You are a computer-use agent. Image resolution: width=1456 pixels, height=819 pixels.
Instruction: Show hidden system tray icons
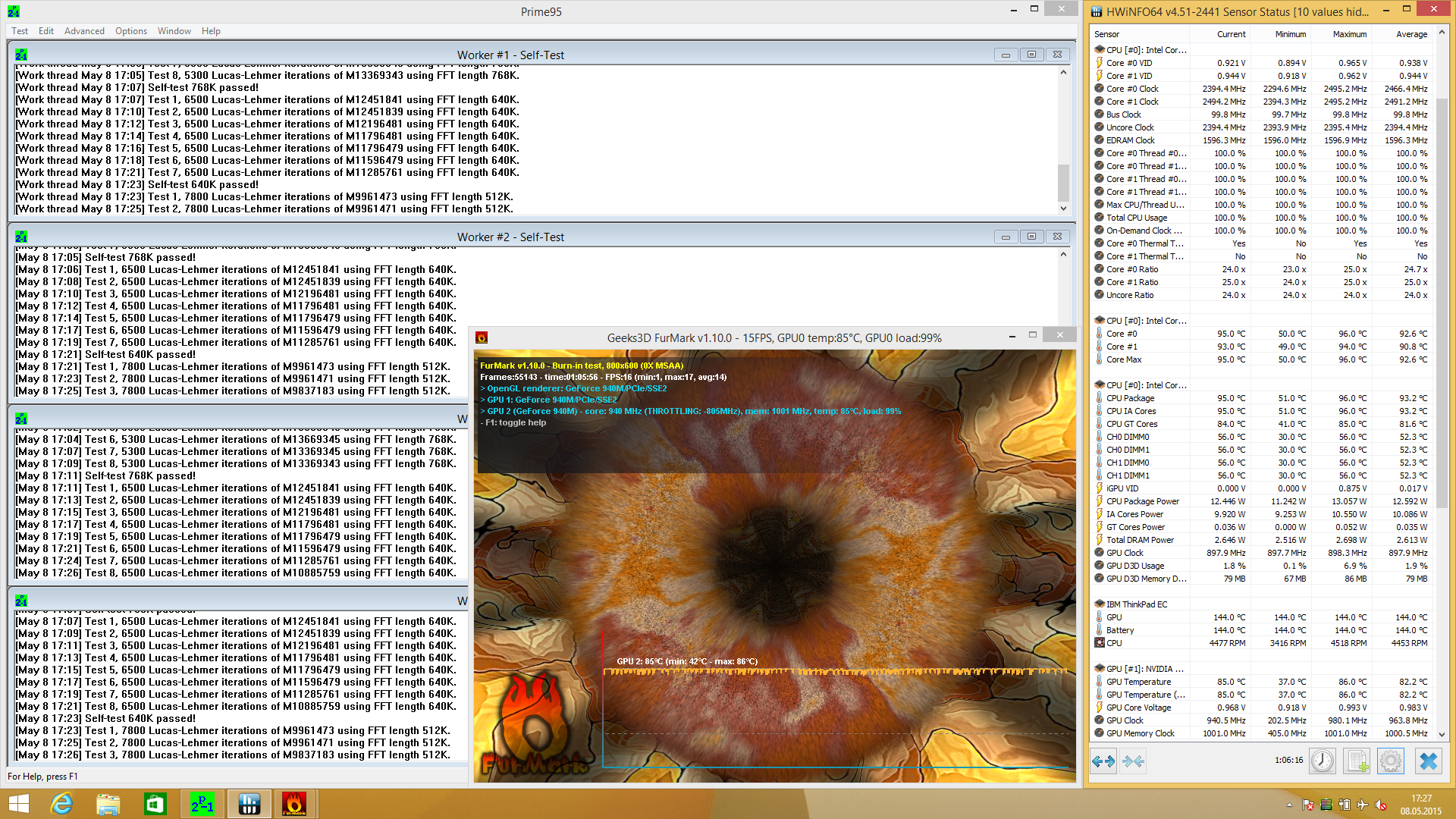[1289, 805]
